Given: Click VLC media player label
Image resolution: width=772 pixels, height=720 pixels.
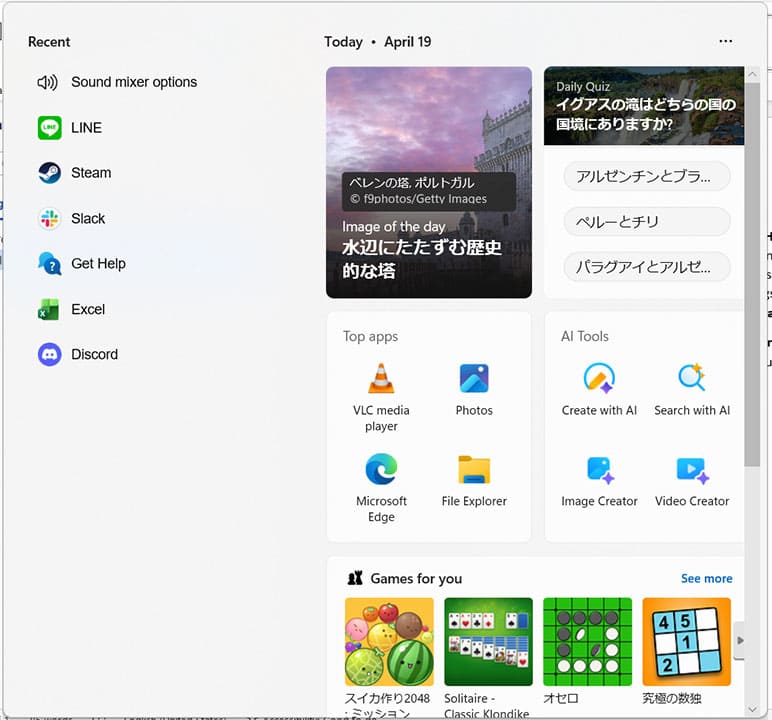Looking at the screenshot, I should tap(381, 418).
